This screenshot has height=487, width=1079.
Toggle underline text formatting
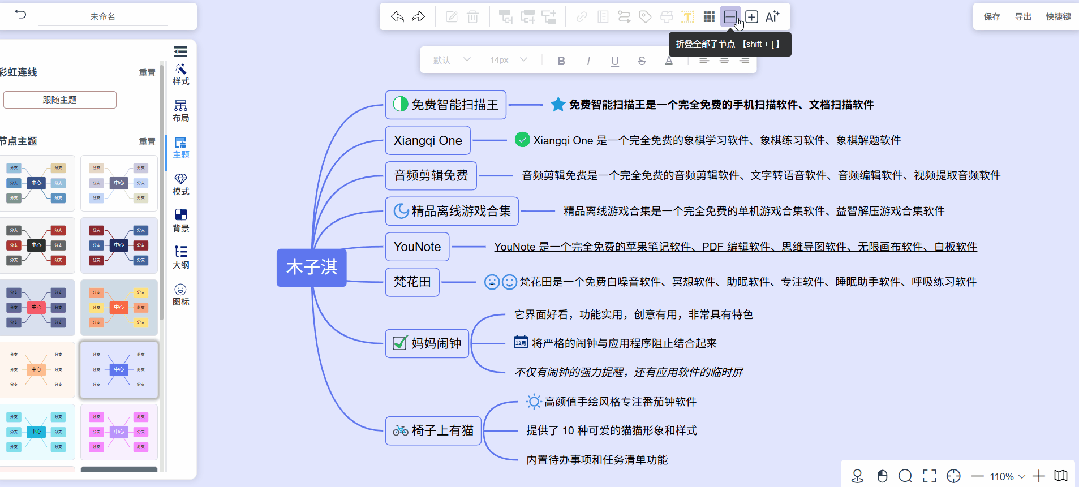[x=615, y=61]
